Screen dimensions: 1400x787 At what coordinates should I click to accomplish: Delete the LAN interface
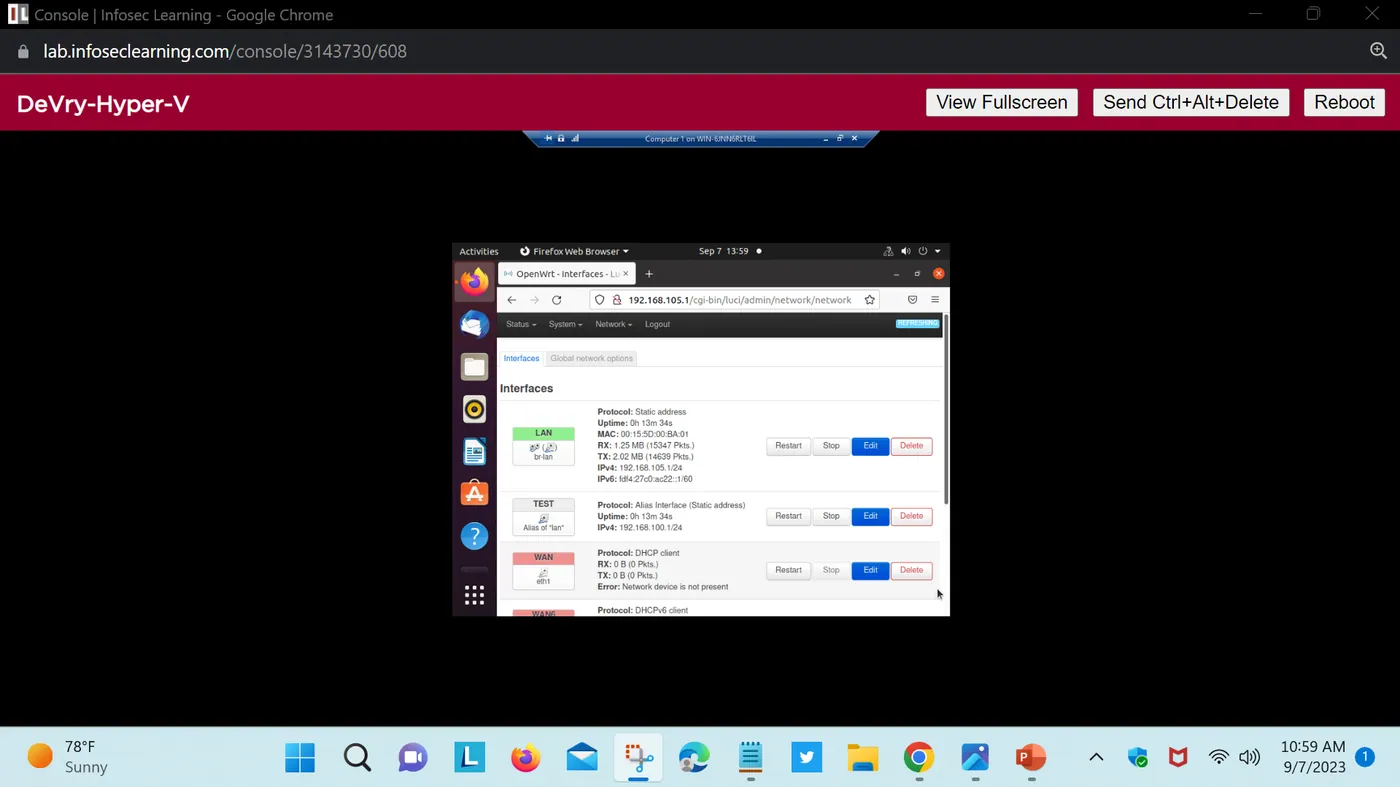click(x=911, y=446)
